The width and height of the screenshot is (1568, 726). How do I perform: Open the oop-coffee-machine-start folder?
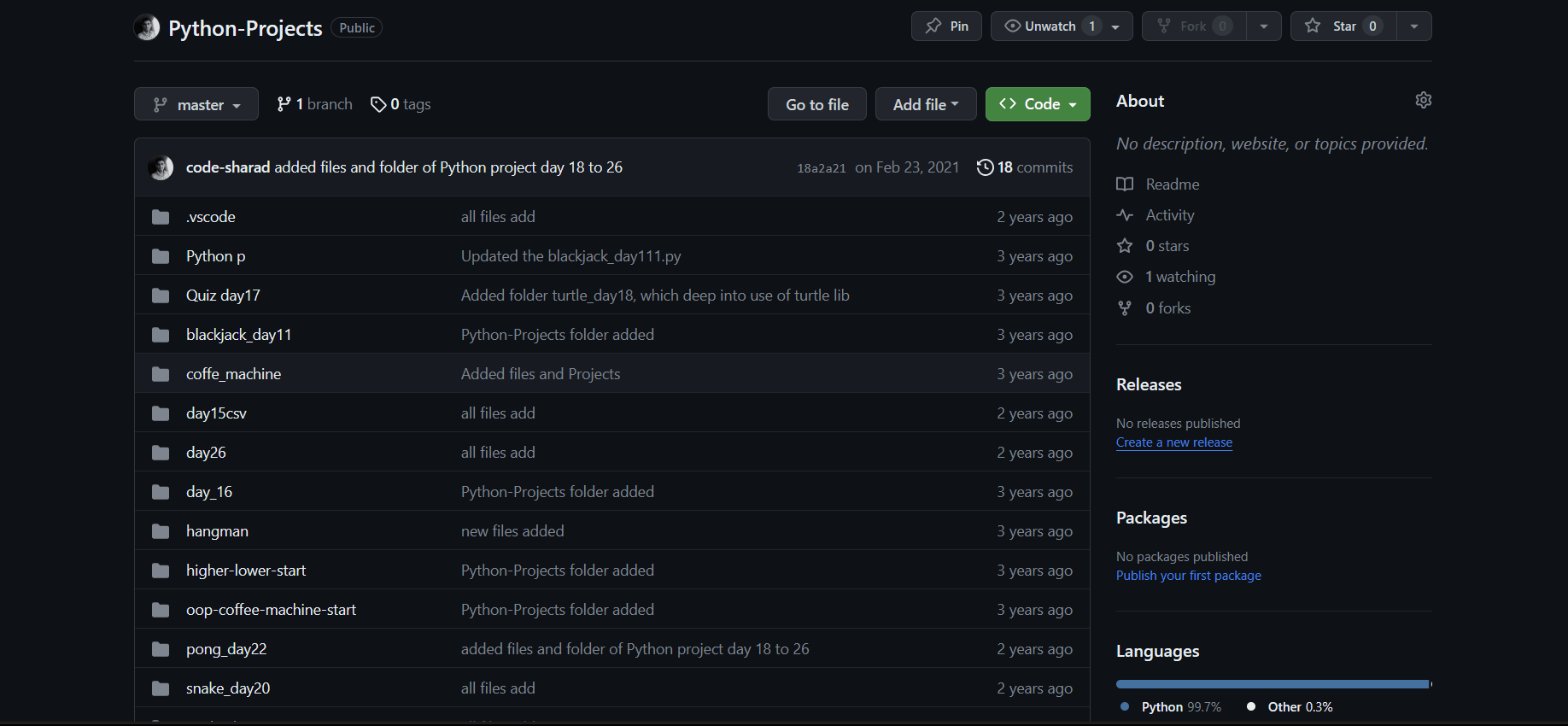coord(272,610)
